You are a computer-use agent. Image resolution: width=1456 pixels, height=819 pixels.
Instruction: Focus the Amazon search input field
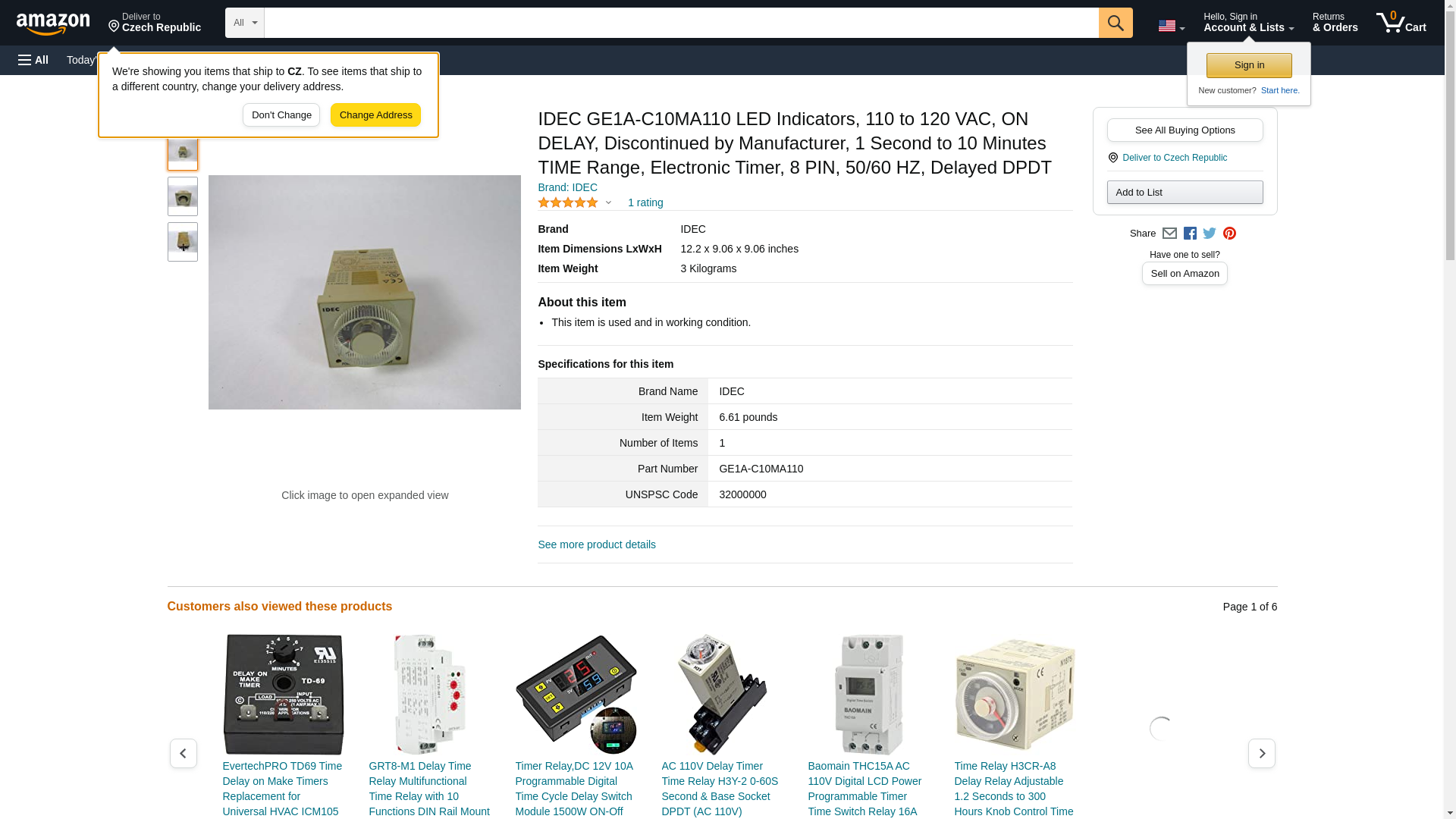coord(681,23)
